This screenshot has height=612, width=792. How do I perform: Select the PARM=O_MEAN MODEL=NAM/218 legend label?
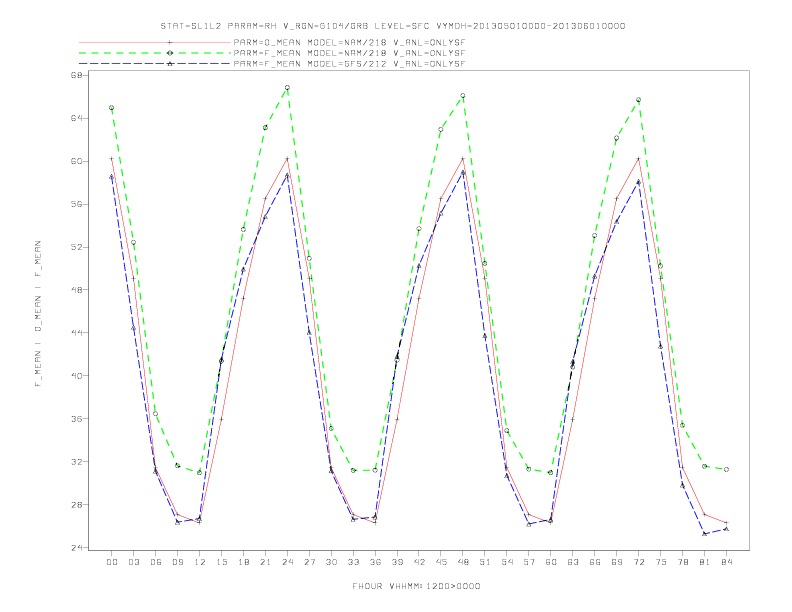[x=349, y=43]
